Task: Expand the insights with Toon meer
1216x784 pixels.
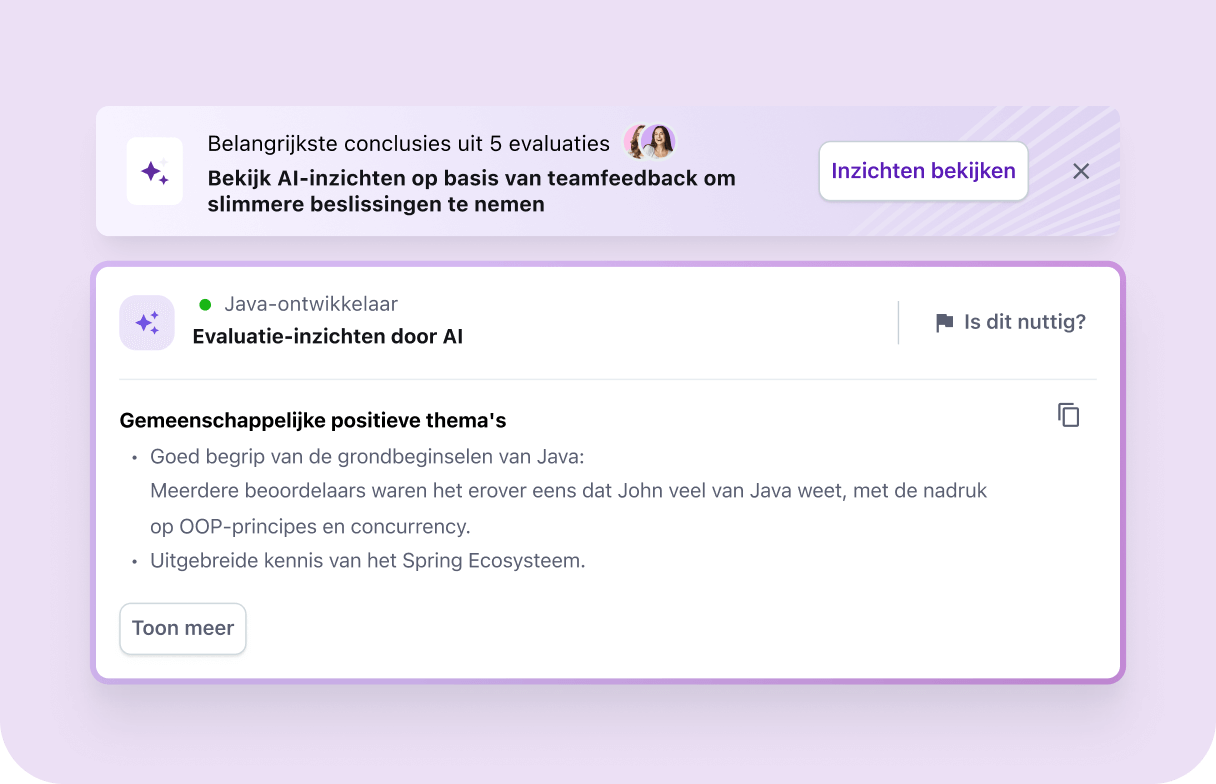Action: point(183,629)
